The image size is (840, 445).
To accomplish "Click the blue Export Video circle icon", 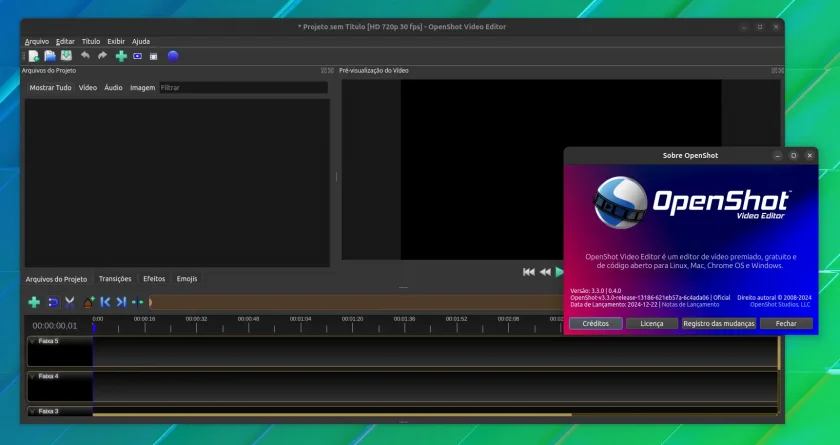I will click(172, 56).
